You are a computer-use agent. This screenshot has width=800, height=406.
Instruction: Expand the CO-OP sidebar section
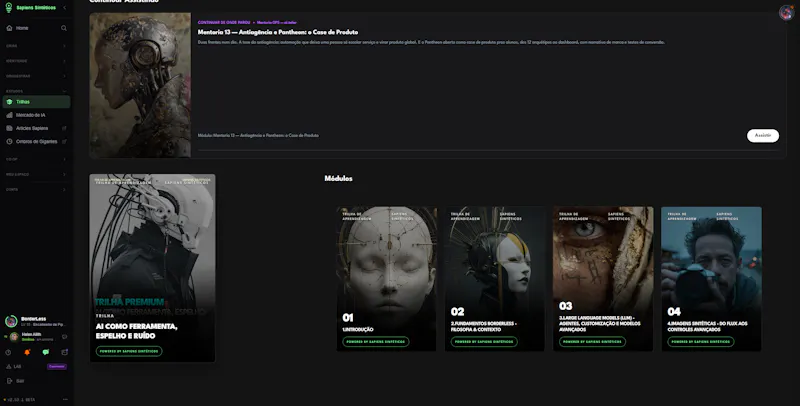36,159
